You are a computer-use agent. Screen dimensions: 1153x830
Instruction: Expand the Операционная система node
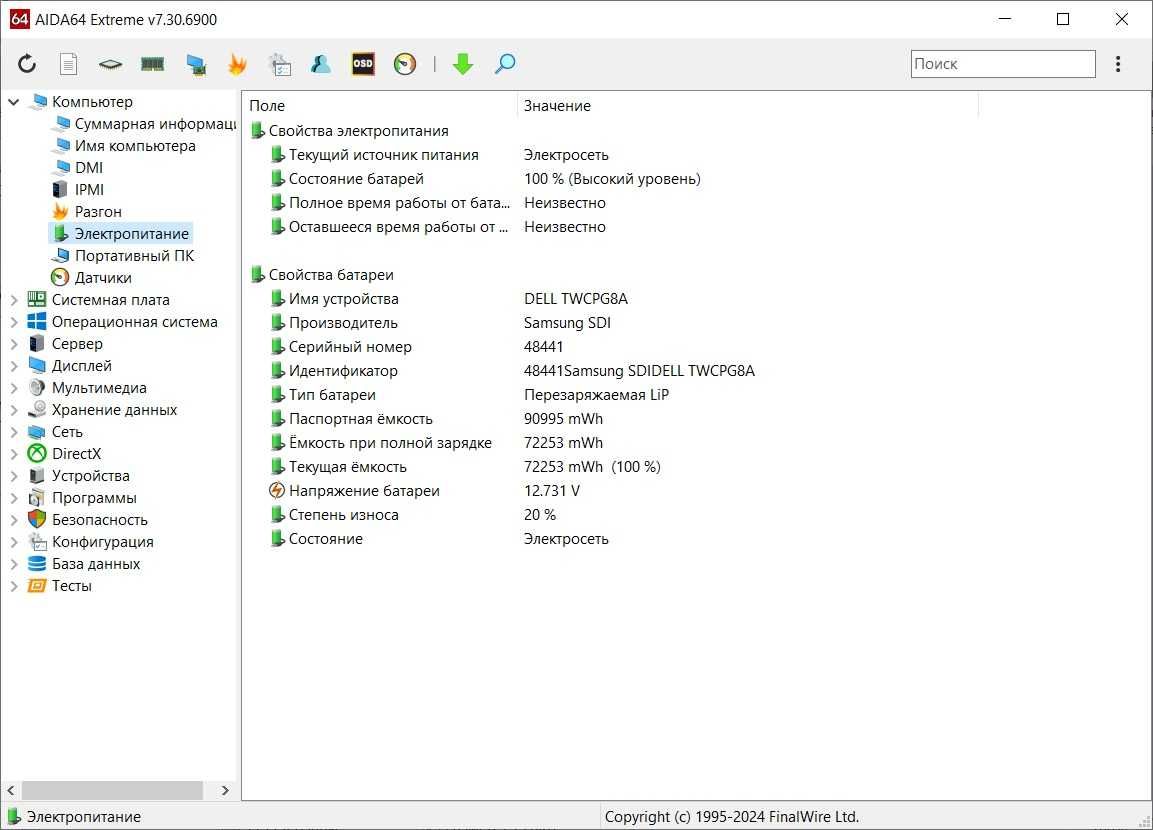14,322
